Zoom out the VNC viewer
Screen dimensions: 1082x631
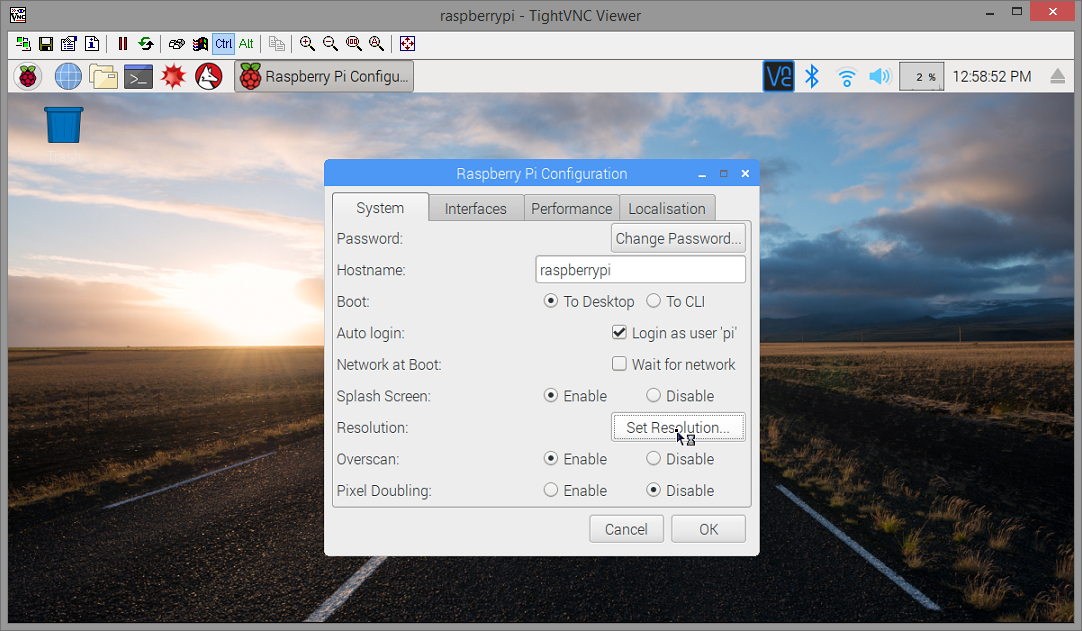pyautogui.click(x=331, y=44)
